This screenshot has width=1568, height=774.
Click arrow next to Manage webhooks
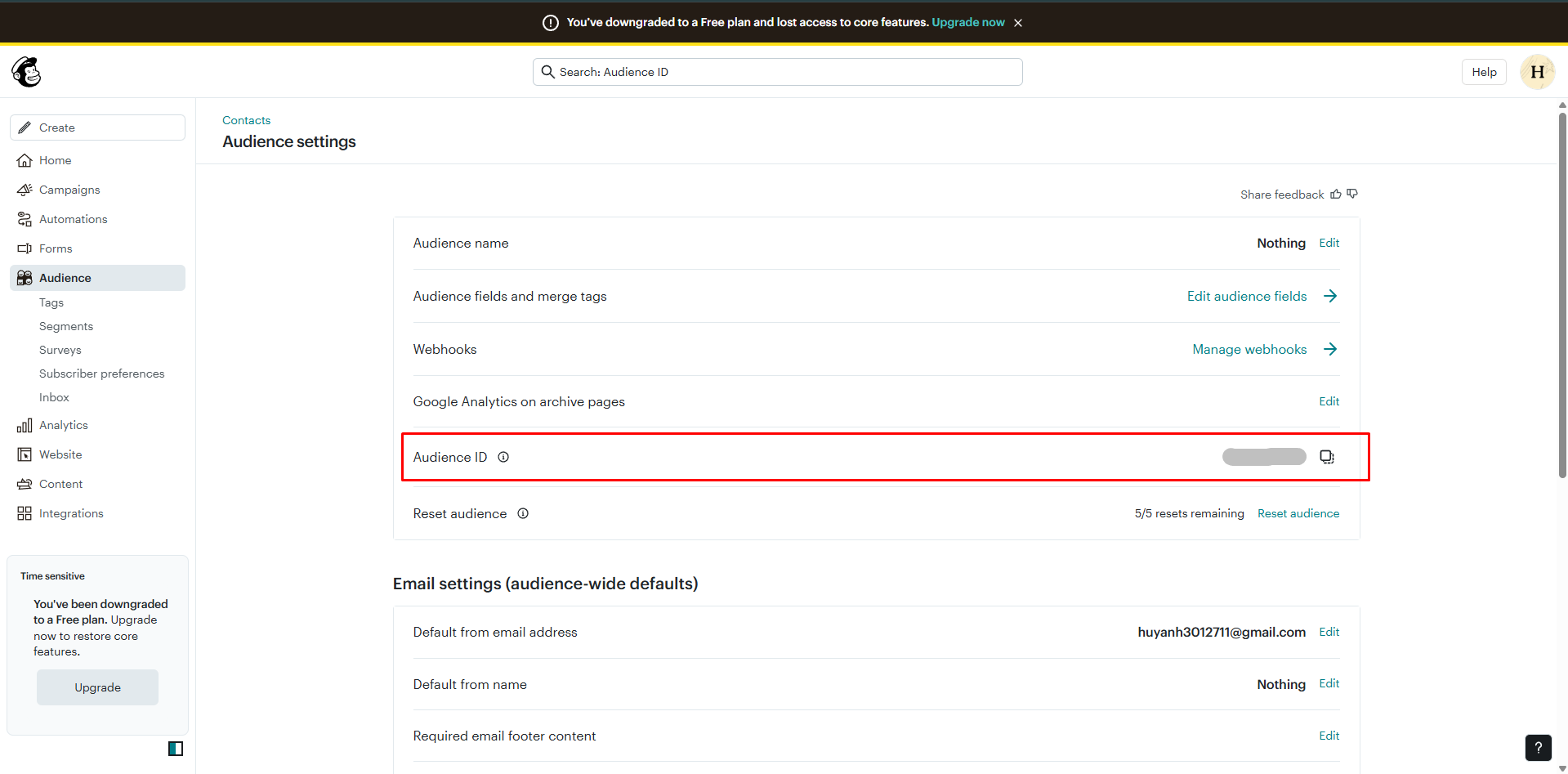click(x=1330, y=349)
